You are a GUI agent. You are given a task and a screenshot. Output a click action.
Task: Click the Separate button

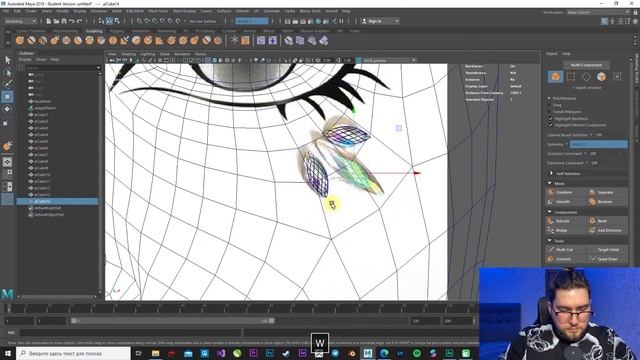[608, 192]
